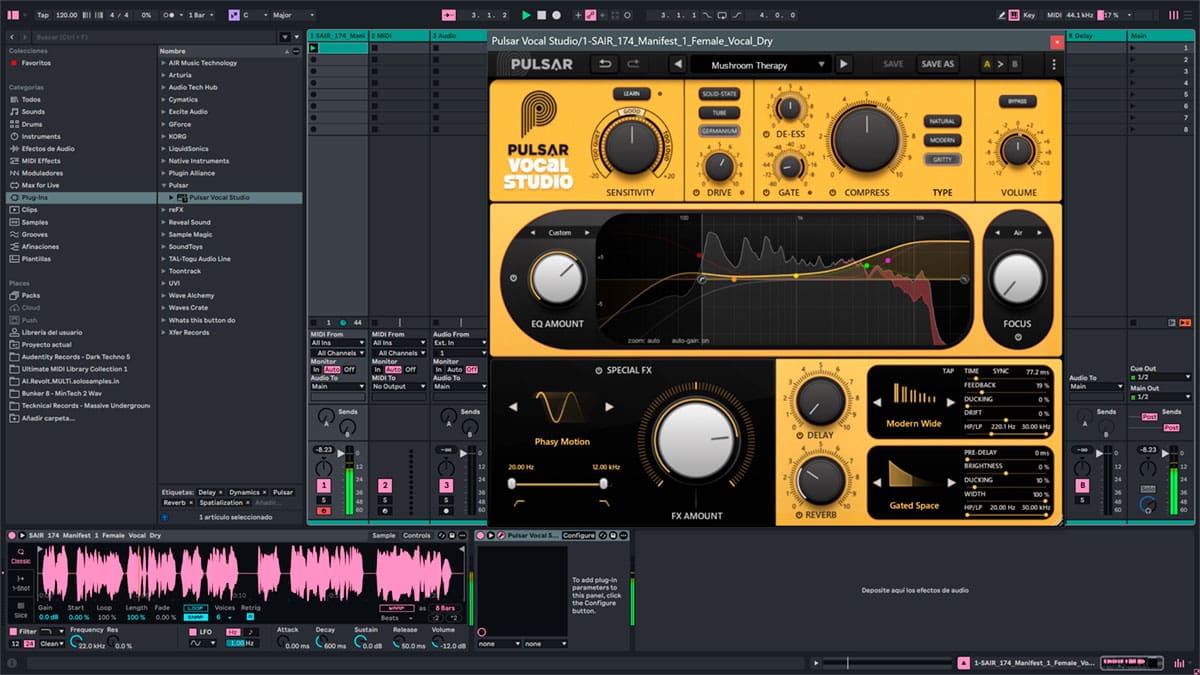Open the Pulsar three-dot options menu
This screenshot has width=1200, height=675.
point(1053,64)
